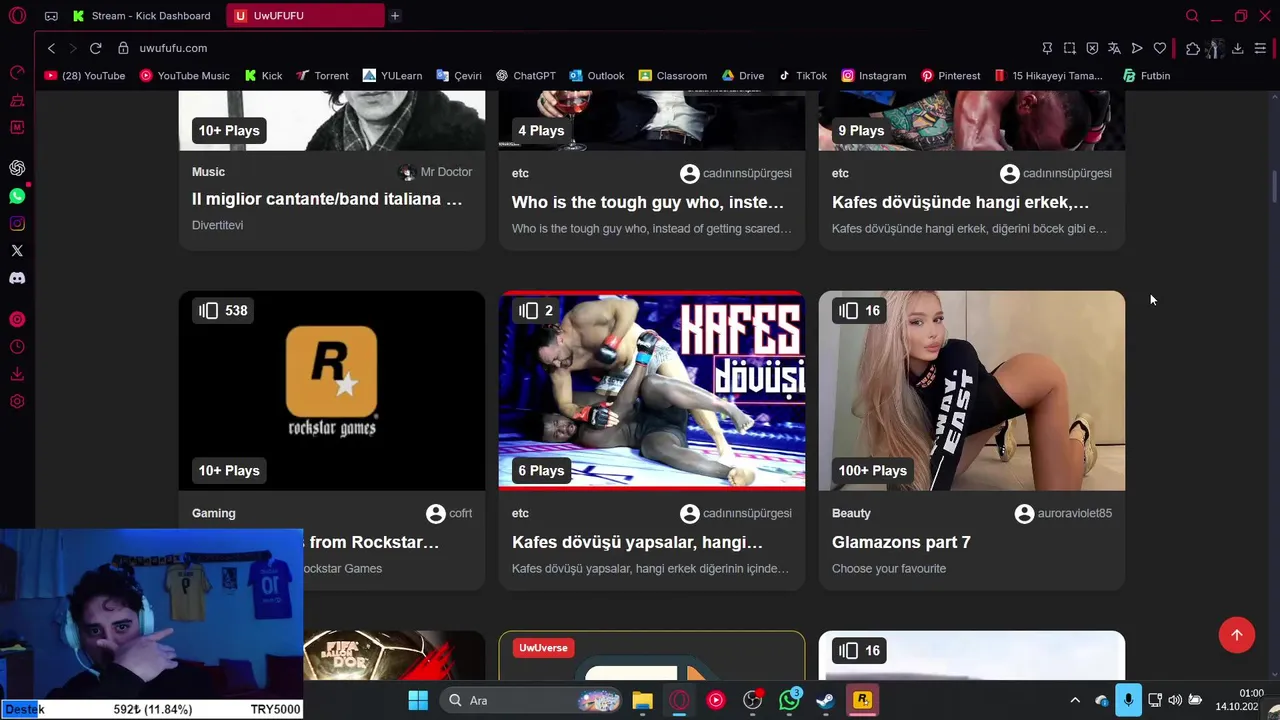The image size is (1280, 720).
Task: Open the auroraviolet85 author profile
Action: tap(1063, 513)
